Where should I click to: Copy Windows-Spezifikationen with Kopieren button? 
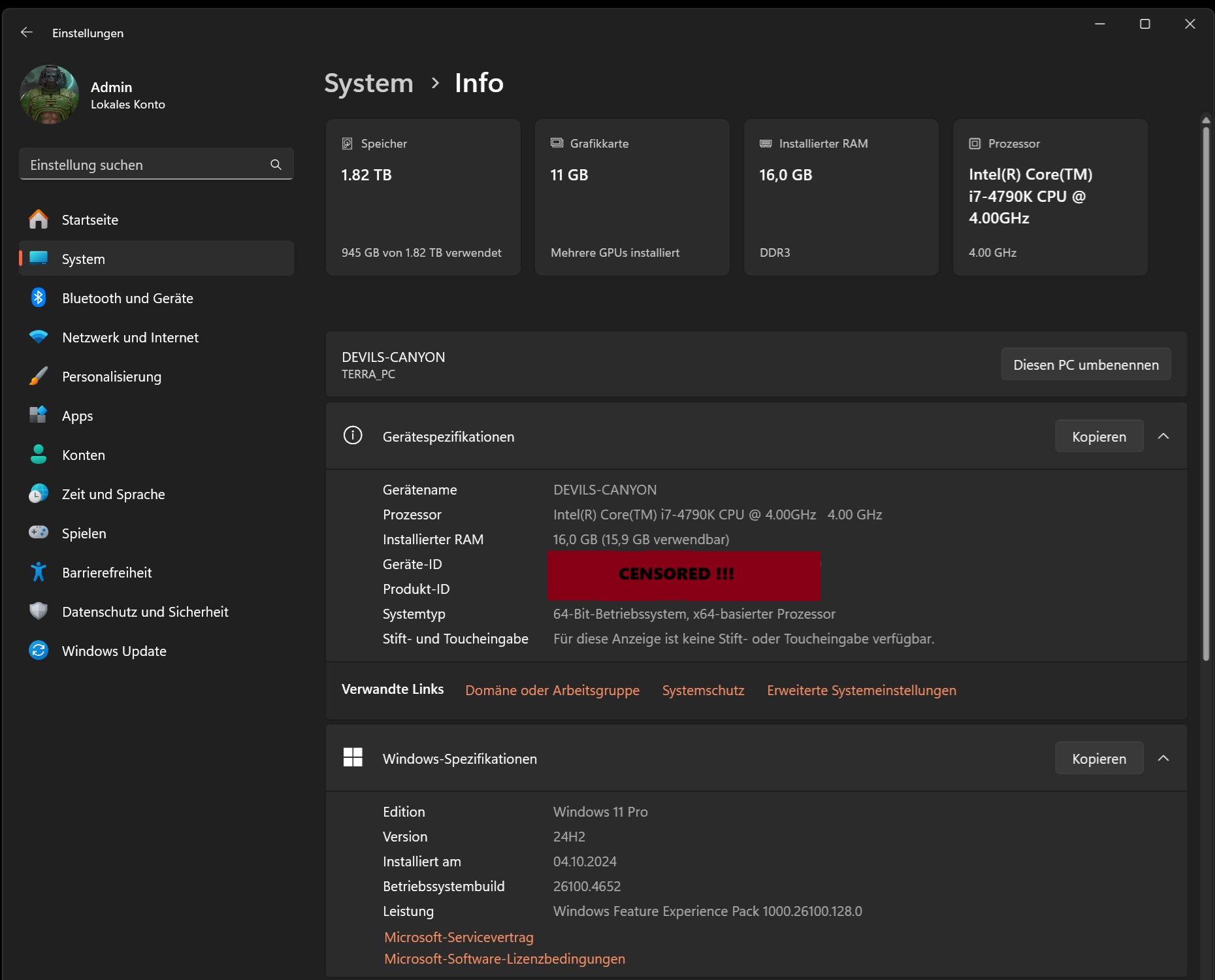[1099, 759]
